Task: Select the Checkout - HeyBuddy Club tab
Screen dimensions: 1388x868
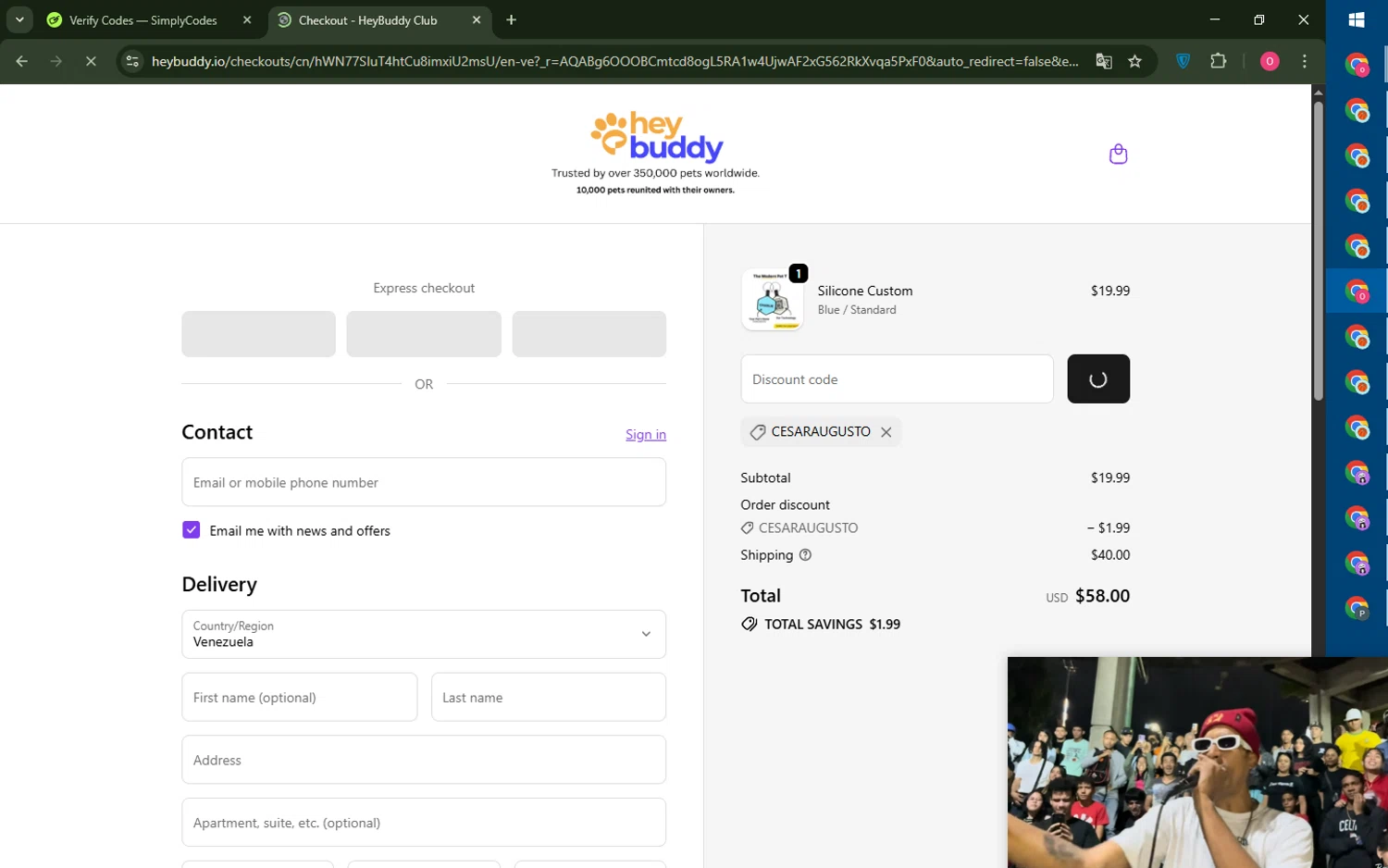Action: coord(367,20)
